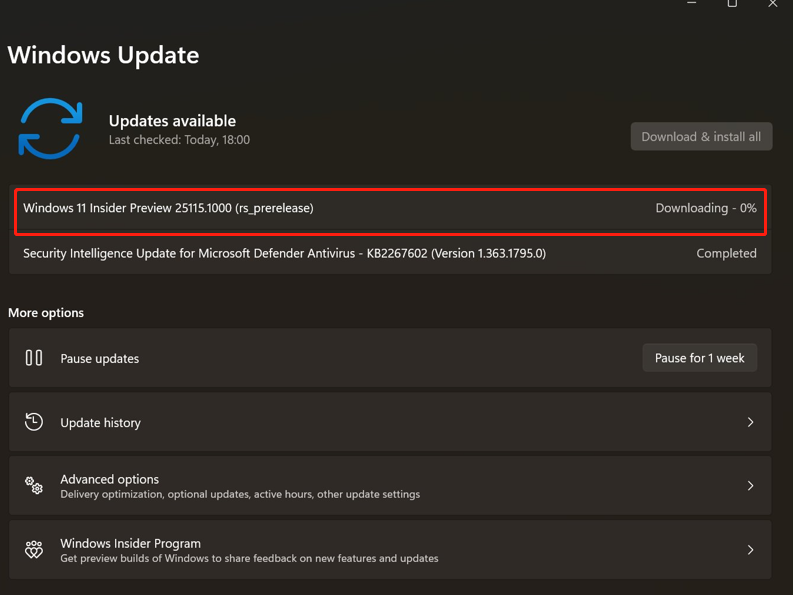Click the Windows Insider Program hearts icon

pyautogui.click(x=34, y=549)
